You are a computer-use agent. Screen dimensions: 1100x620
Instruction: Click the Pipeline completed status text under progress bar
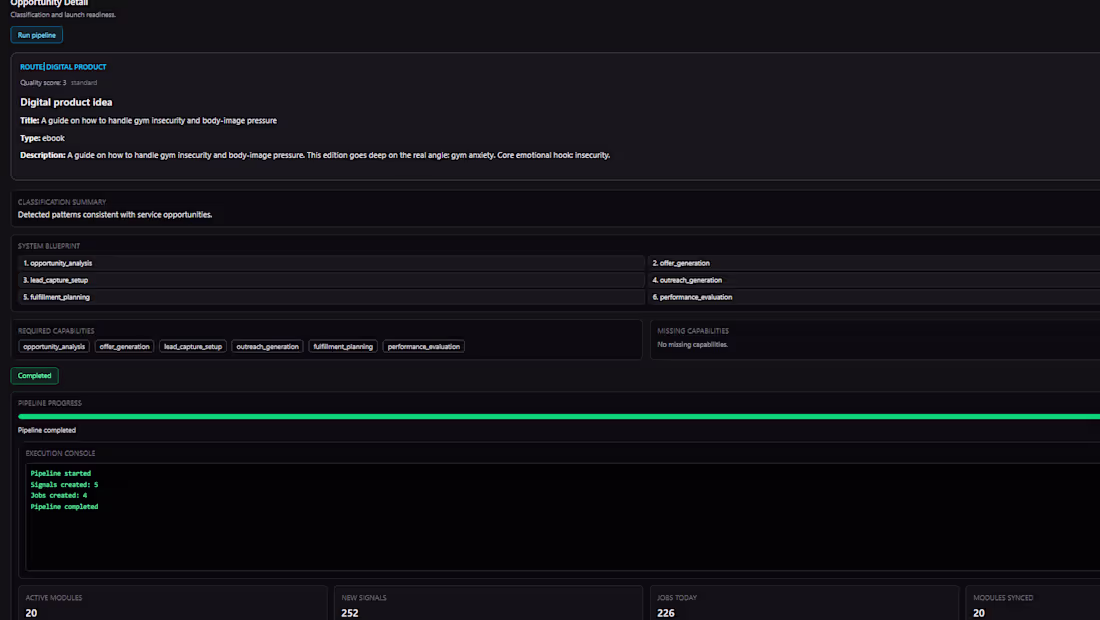coord(47,430)
